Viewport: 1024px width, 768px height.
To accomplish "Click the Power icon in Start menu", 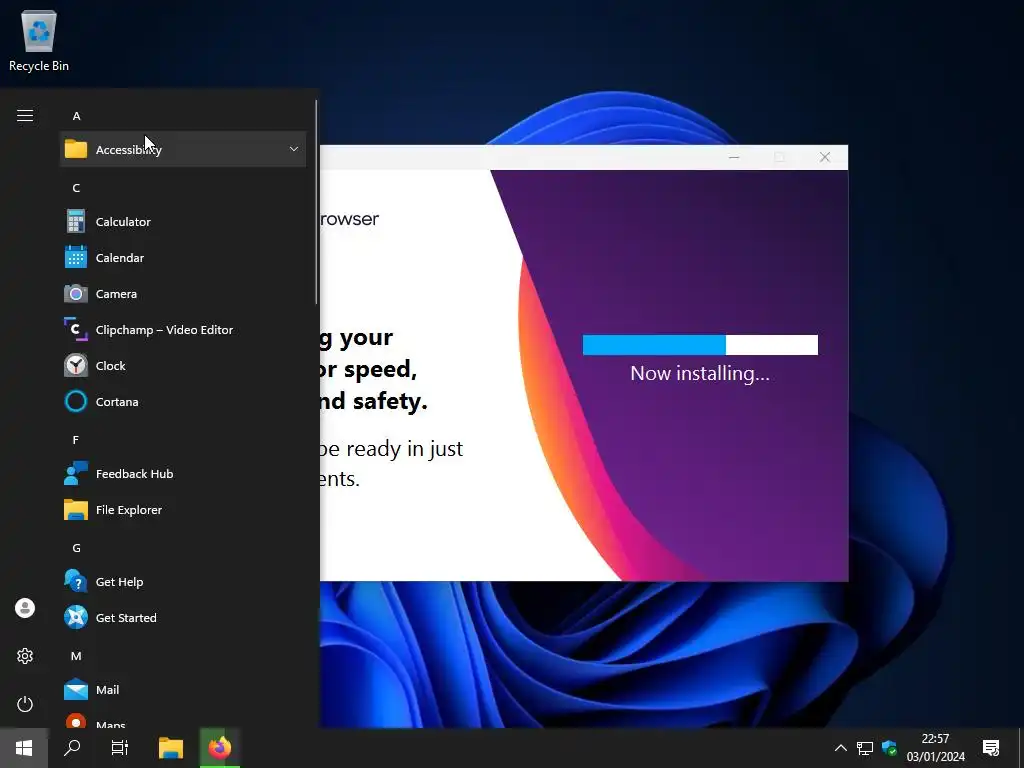I will click(x=25, y=704).
